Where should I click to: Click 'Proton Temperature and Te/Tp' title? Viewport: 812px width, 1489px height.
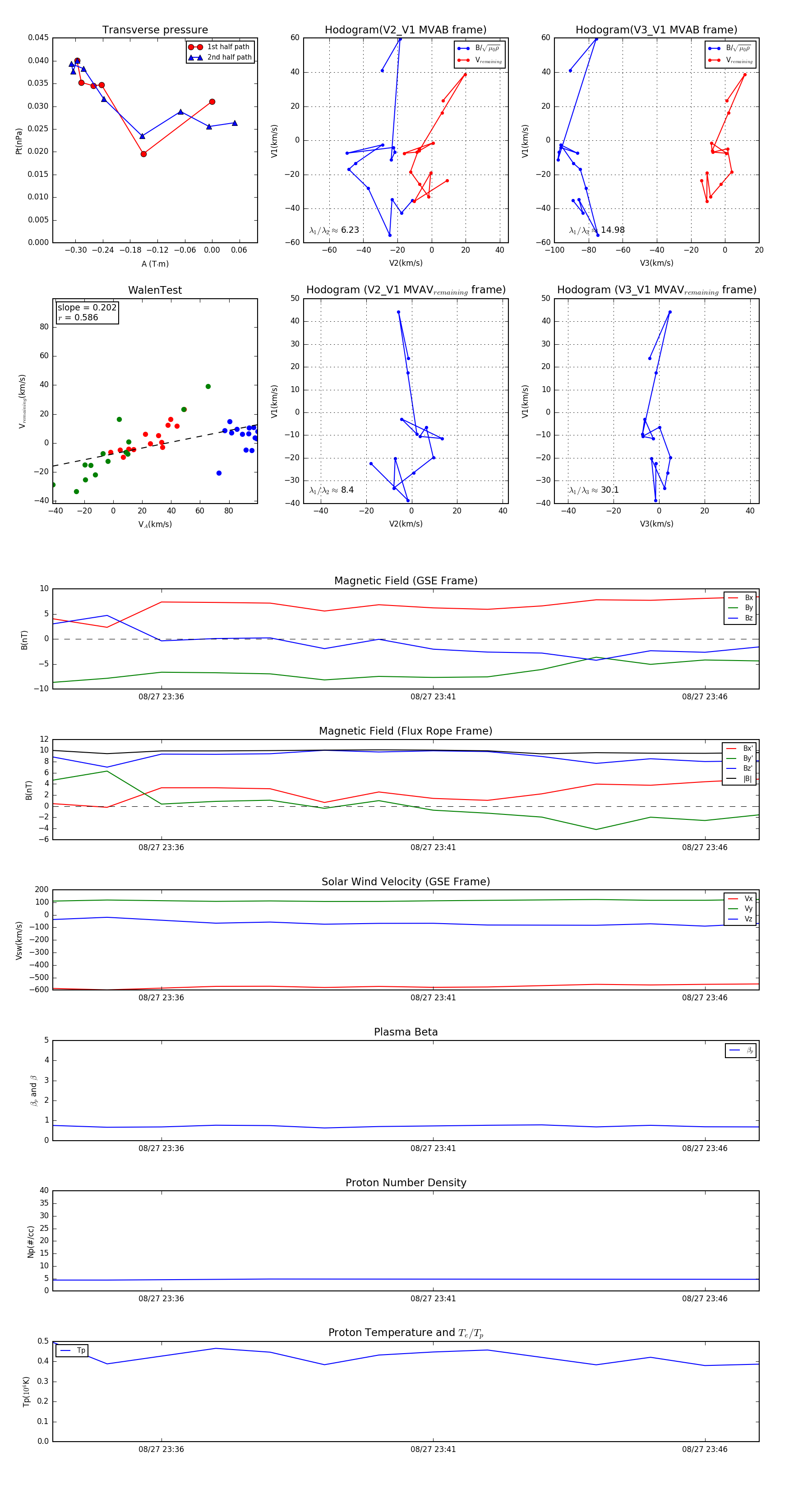click(406, 1332)
